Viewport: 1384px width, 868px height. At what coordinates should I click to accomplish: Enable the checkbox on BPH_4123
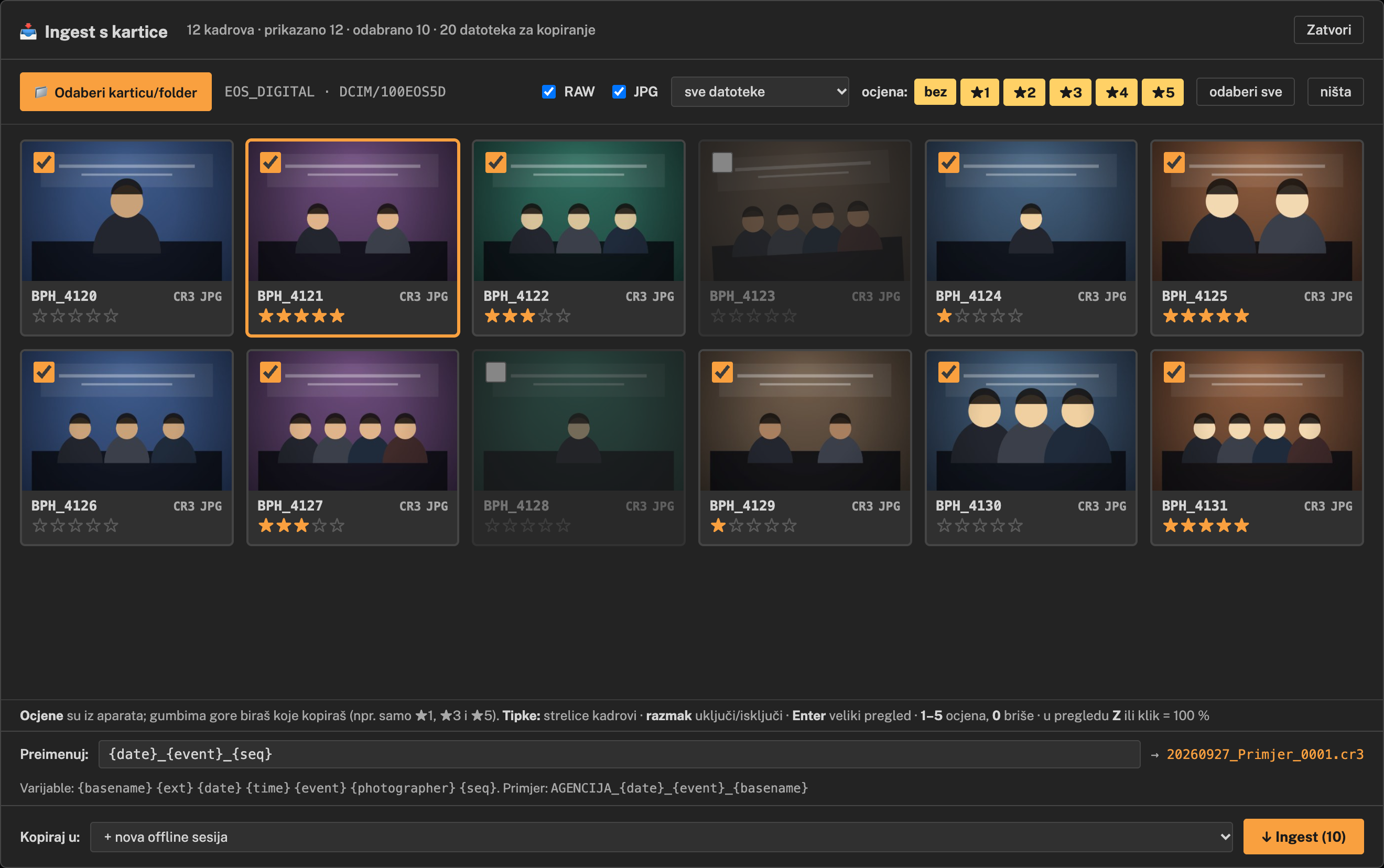pyautogui.click(x=722, y=162)
